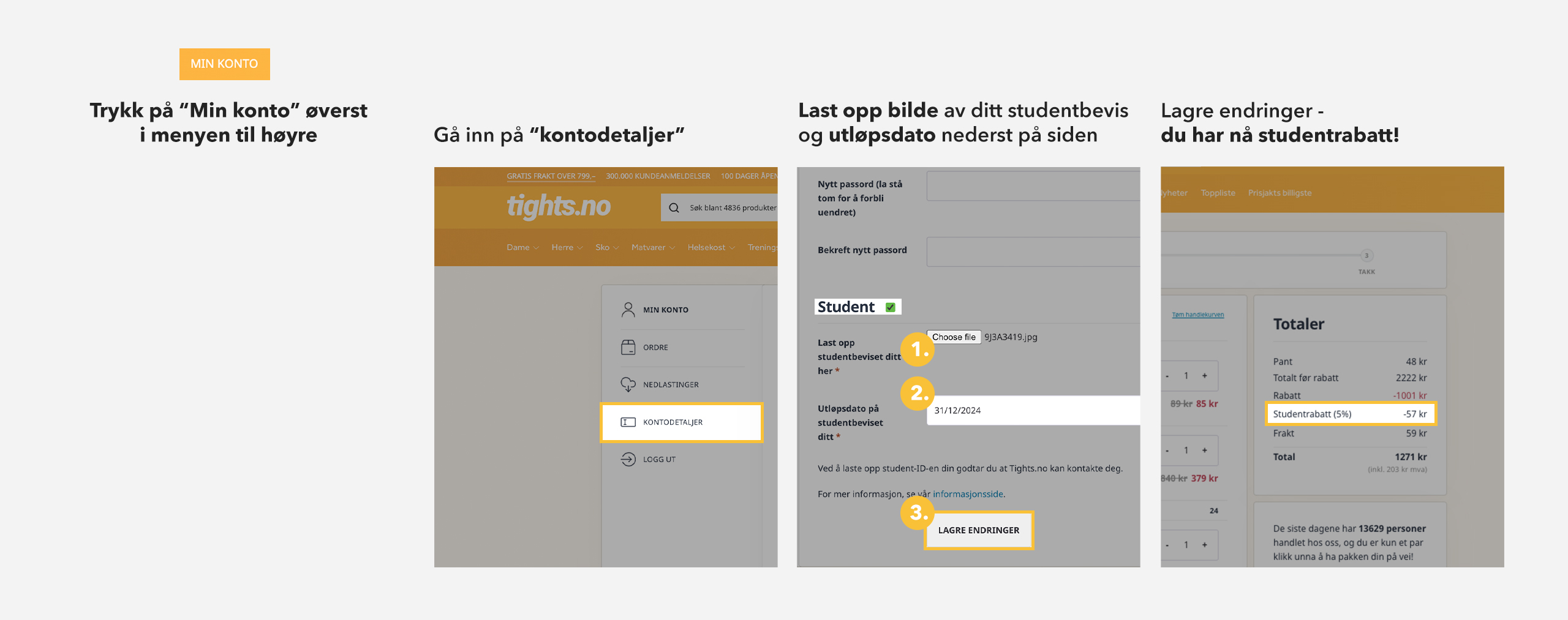The image size is (1568, 620).
Task: Click the Logg ut arrow icon
Action: (x=628, y=459)
